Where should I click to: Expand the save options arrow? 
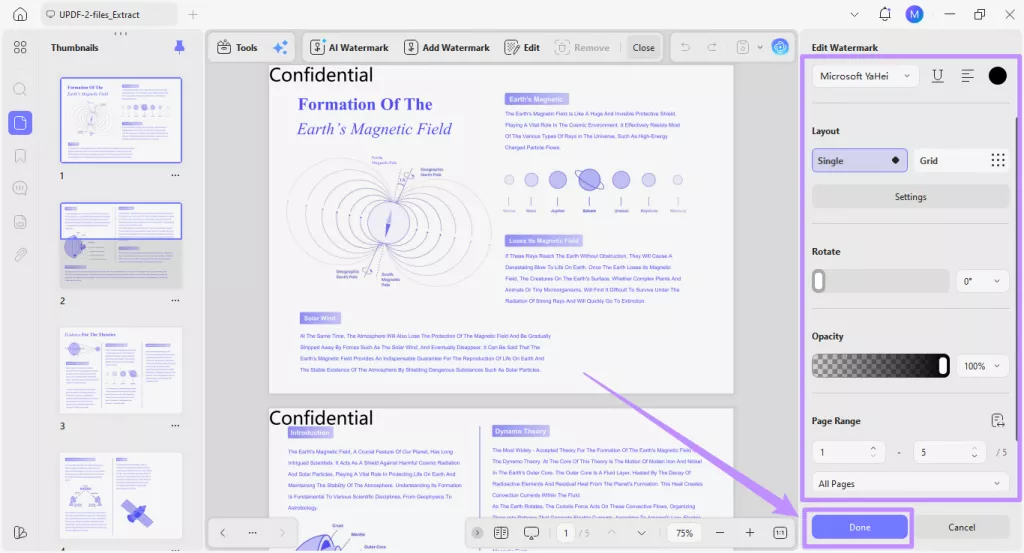(760, 47)
